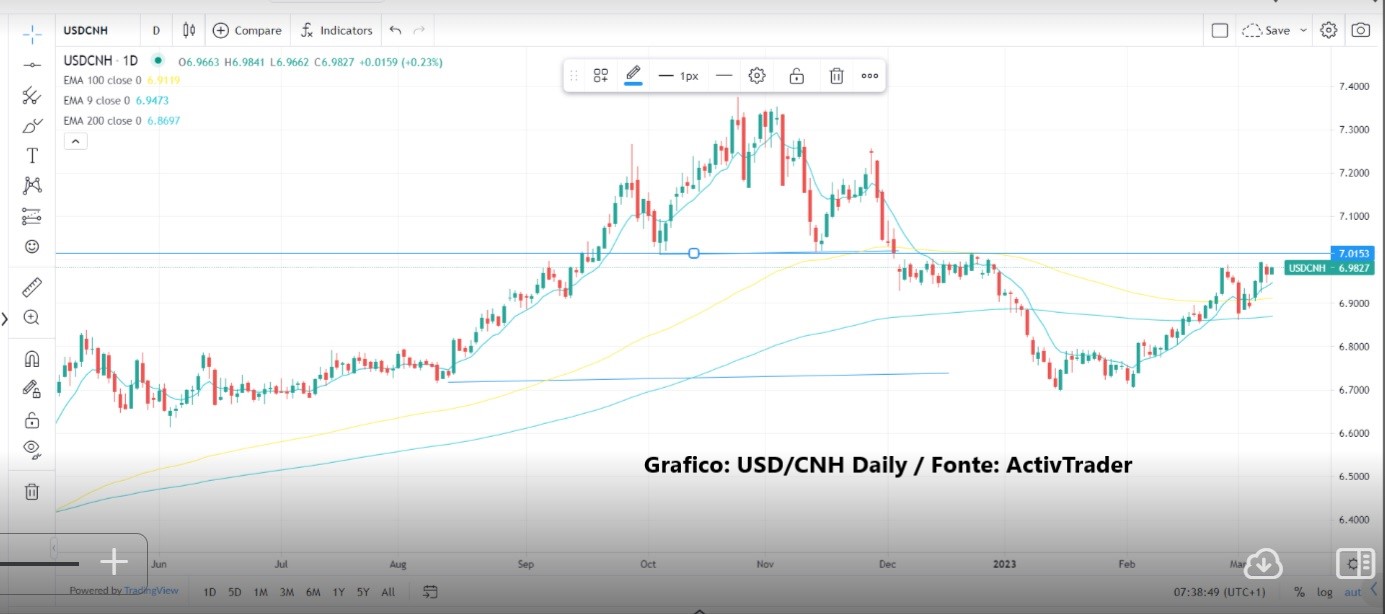This screenshot has width=1385, height=614.
Task: Select the Crosshair cursor tool
Action: [31, 33]
